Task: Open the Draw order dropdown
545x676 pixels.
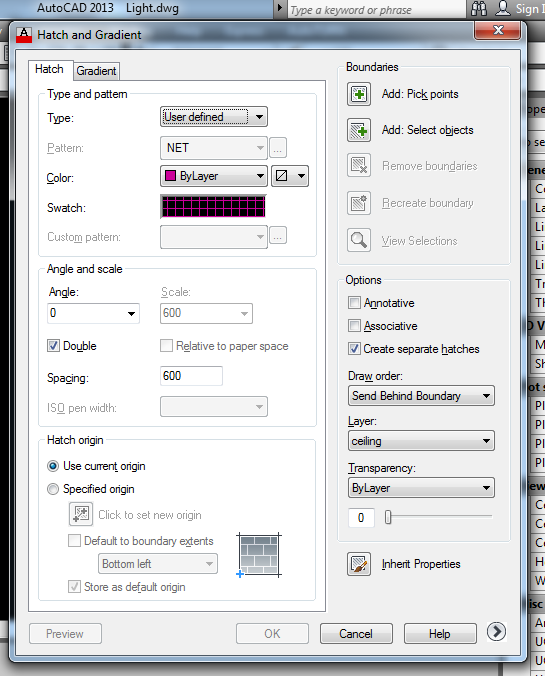Action: click(x=421, y=396)
